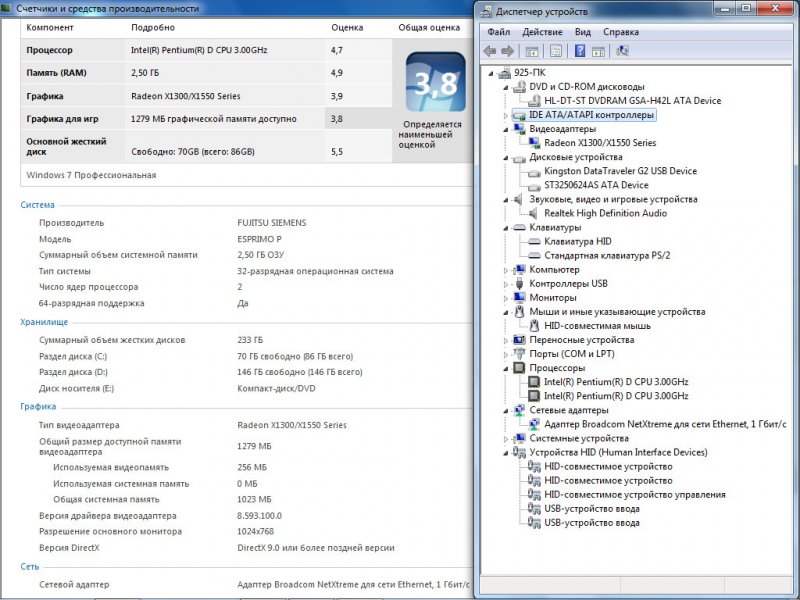
Task: Expand the Мониторы tree node
Action: (x=505, y=298)
